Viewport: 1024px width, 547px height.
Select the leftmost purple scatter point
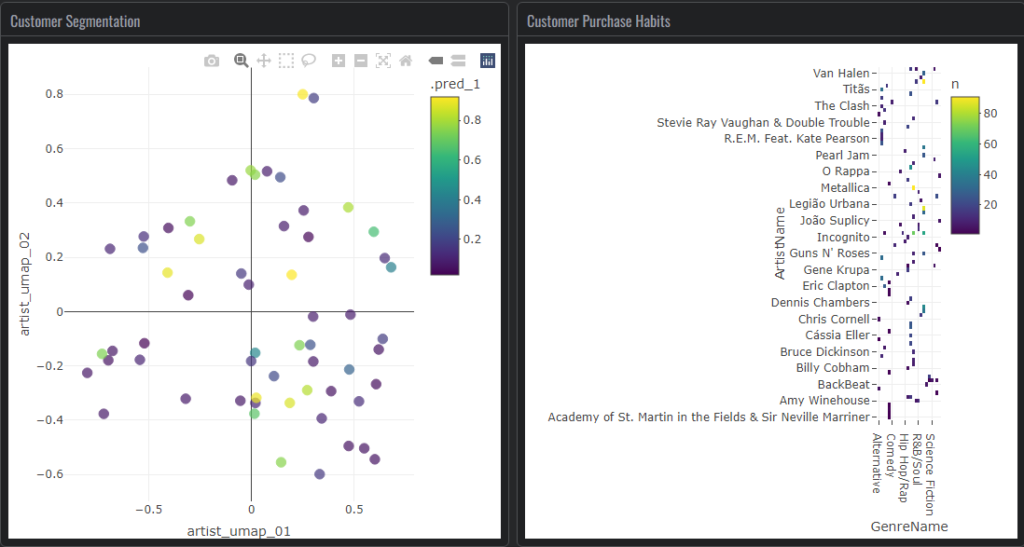pos(87,373)
